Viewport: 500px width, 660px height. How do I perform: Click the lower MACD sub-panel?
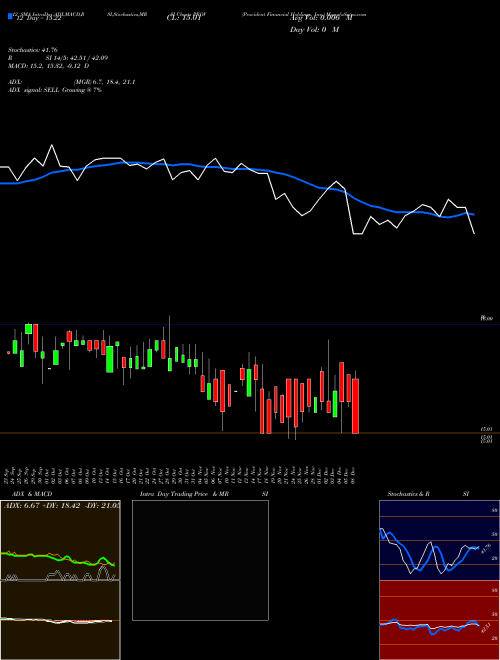point(60,620)
